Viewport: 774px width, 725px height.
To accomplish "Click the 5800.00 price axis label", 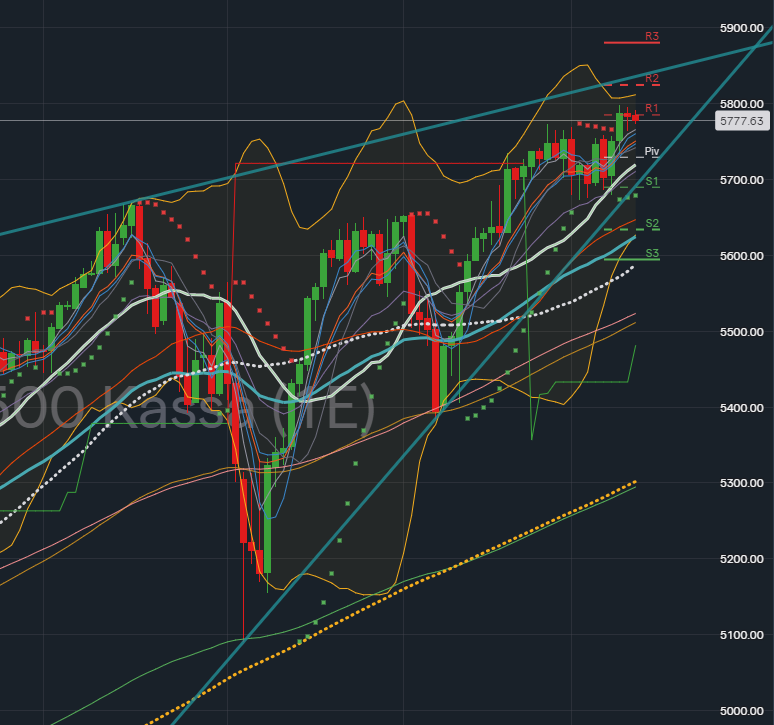I will (741, 104).
